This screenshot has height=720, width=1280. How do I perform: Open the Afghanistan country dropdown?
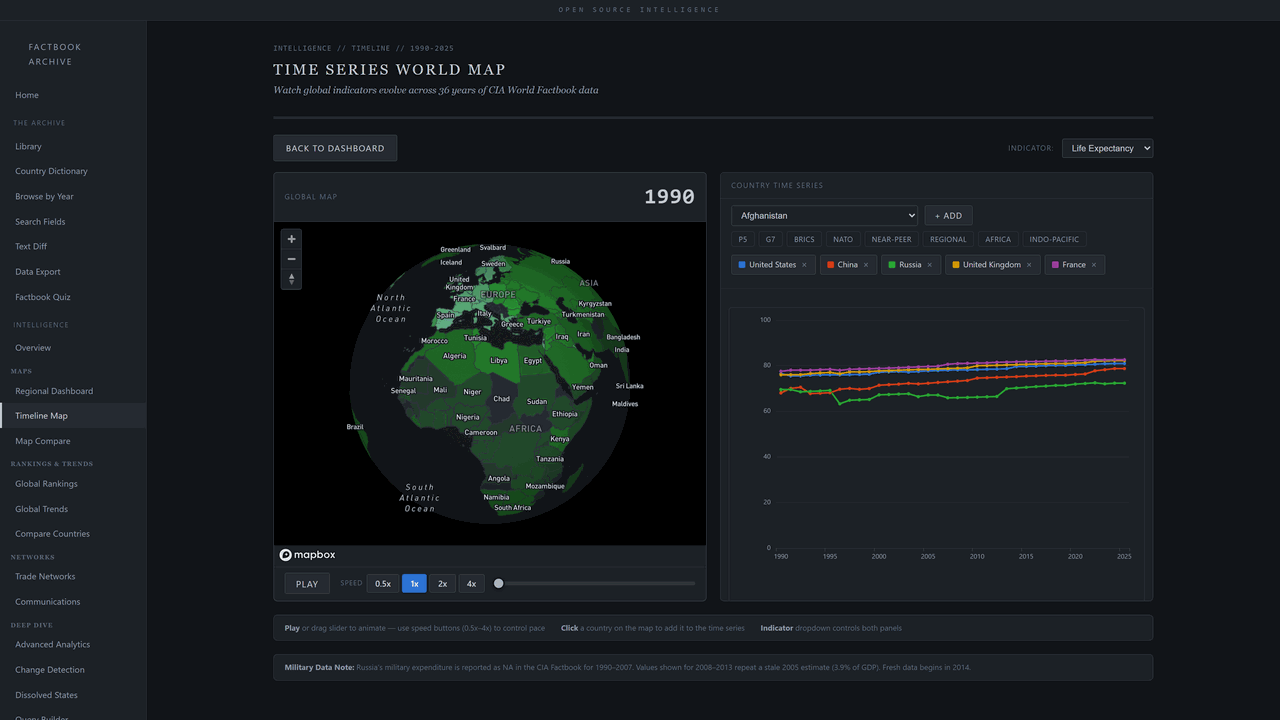pos(824,216)
